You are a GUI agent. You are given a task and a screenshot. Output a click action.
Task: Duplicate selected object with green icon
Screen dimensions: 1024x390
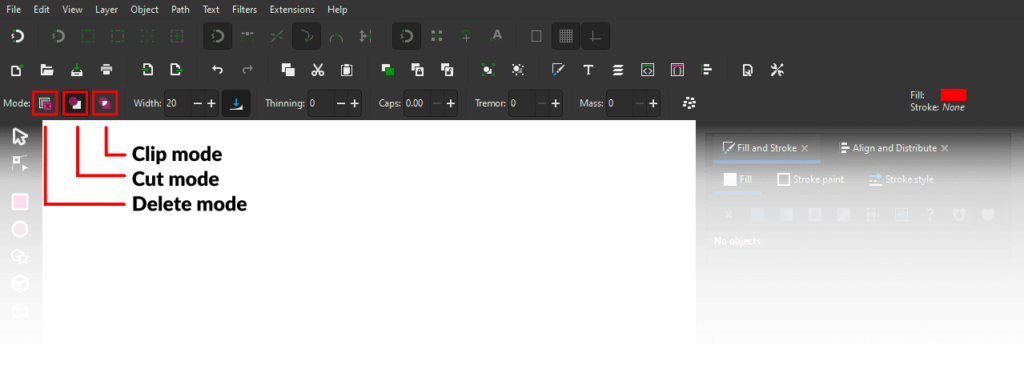pos(387,70)
